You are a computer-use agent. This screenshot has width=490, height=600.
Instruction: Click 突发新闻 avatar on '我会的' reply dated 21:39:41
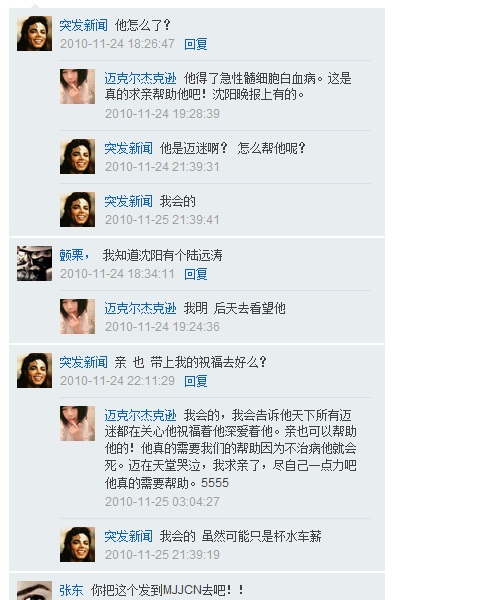coord(77,210)
